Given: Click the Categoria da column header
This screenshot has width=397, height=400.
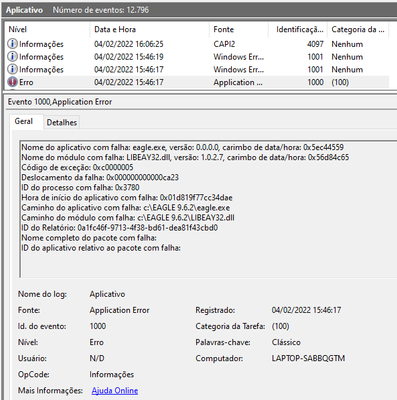Looking at the screenshot, I should click(358, 29).
